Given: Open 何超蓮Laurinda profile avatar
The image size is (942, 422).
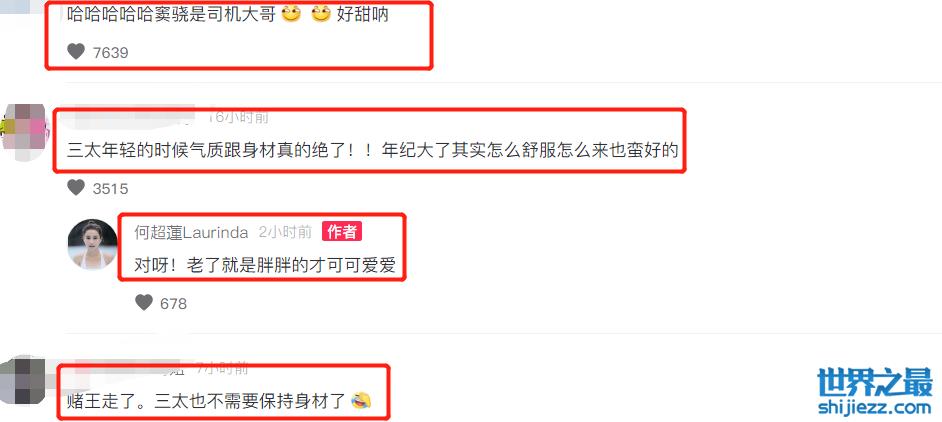Looking at the screenshot, I should click(93, 244).
